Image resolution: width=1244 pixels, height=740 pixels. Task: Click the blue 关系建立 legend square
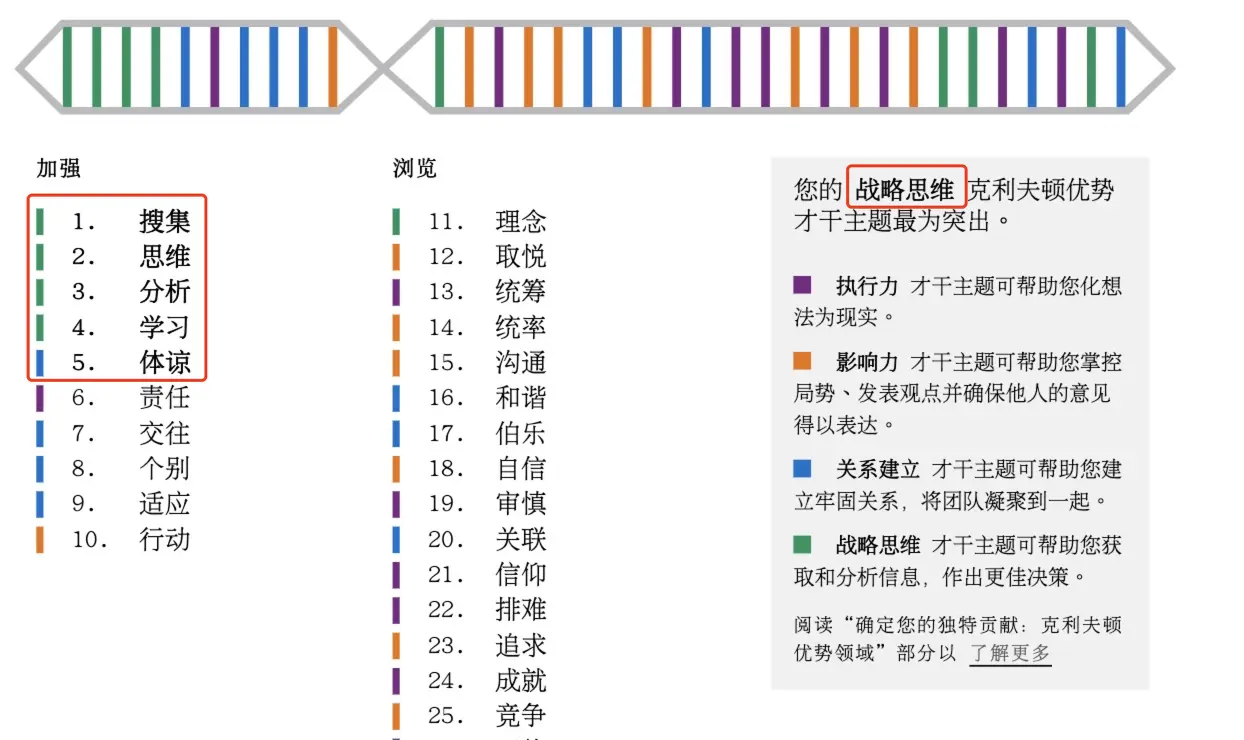tap(802, 468)
